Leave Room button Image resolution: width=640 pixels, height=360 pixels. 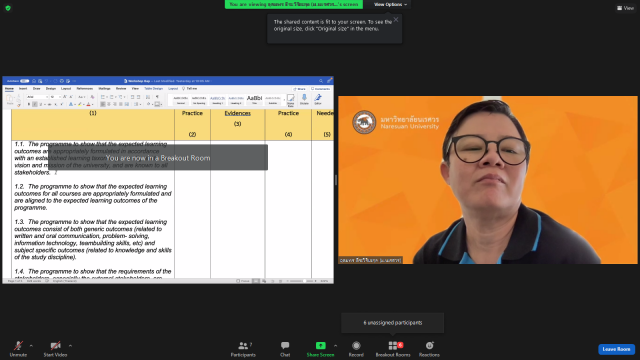click(616, 349)
